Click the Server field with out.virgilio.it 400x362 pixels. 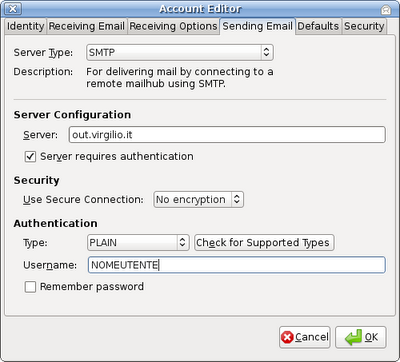227,135
